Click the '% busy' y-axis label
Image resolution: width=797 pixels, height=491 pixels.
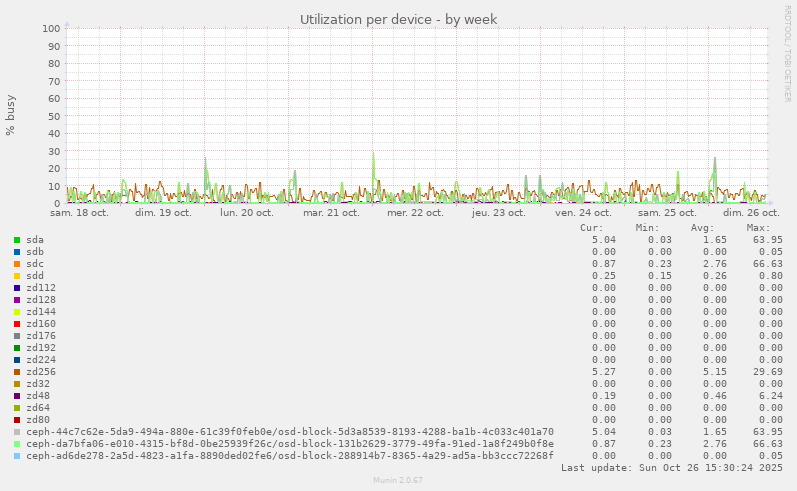[11, 115]
